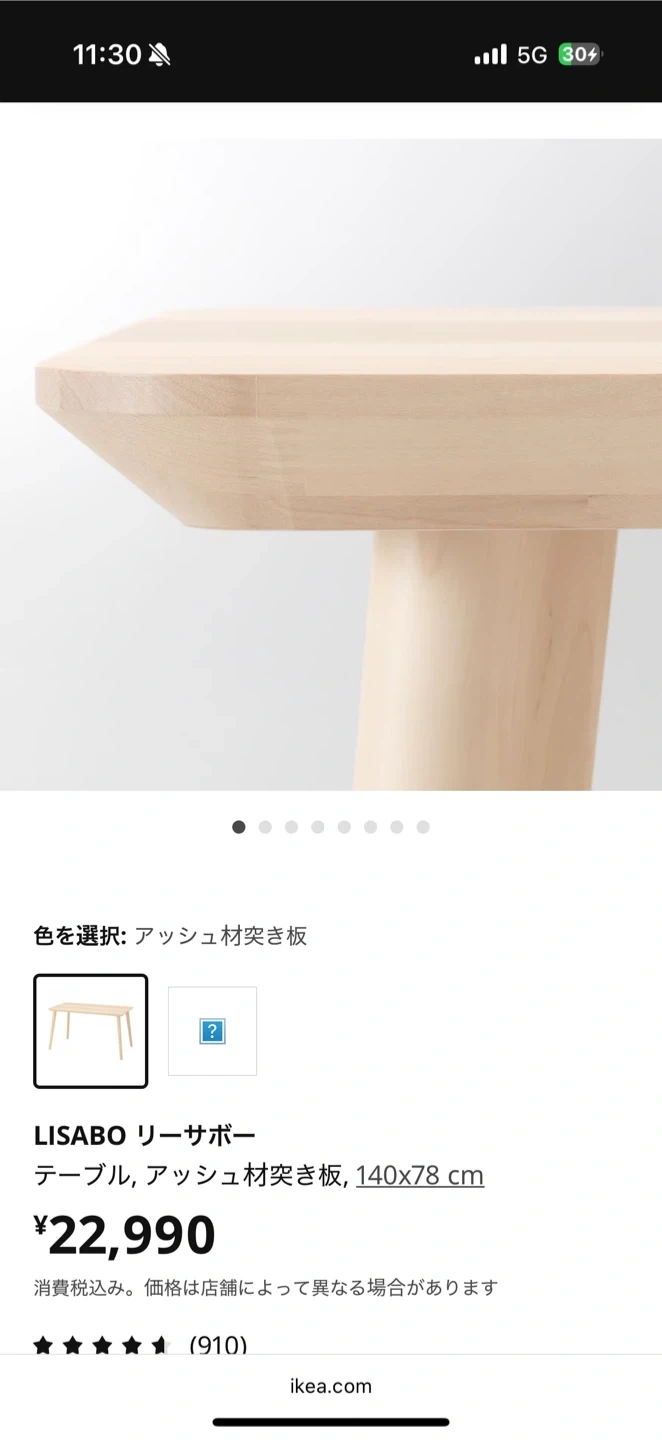Tap the battery charging indicator
The image size is (662, 1440).
pyautogui.click(x=580, y=54)
